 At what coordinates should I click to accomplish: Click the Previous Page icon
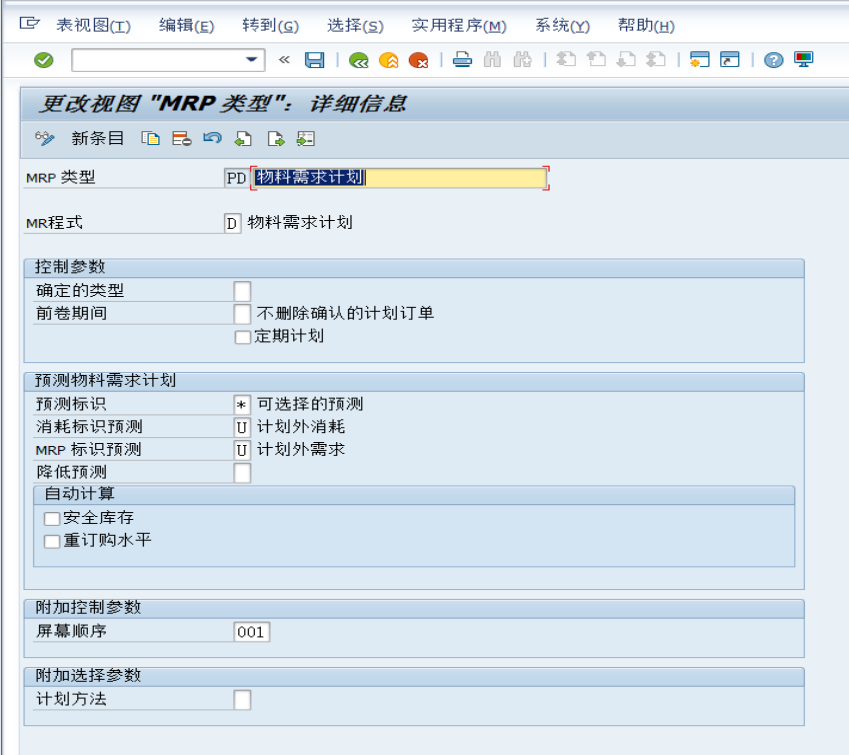click(x=596, y=60)
